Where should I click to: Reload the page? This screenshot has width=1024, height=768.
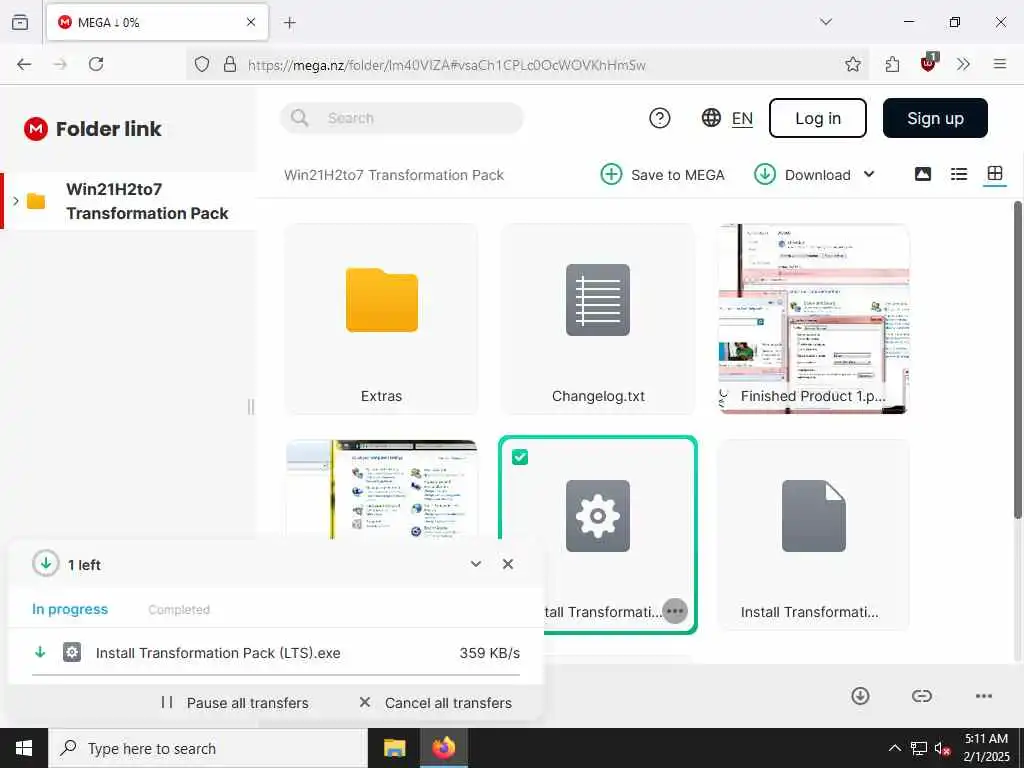click(x=96, y=64)
